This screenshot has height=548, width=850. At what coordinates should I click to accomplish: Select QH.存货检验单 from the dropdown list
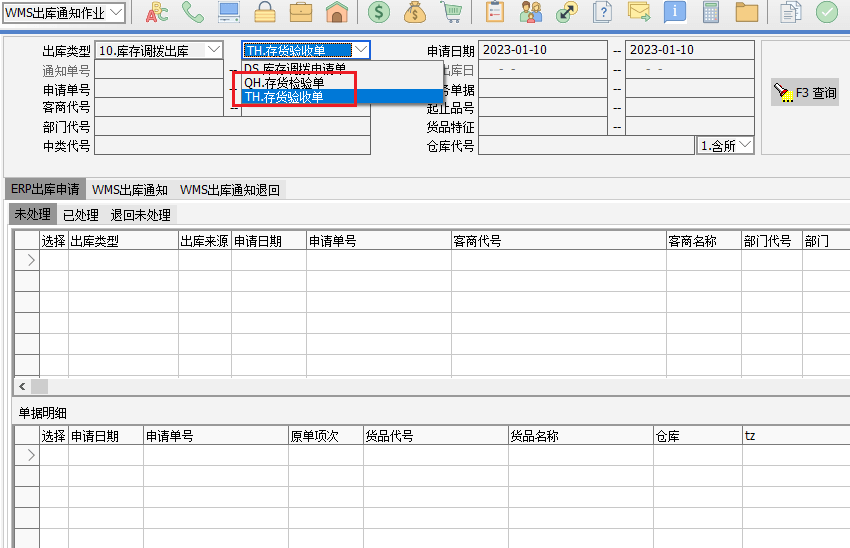[285, 83]
